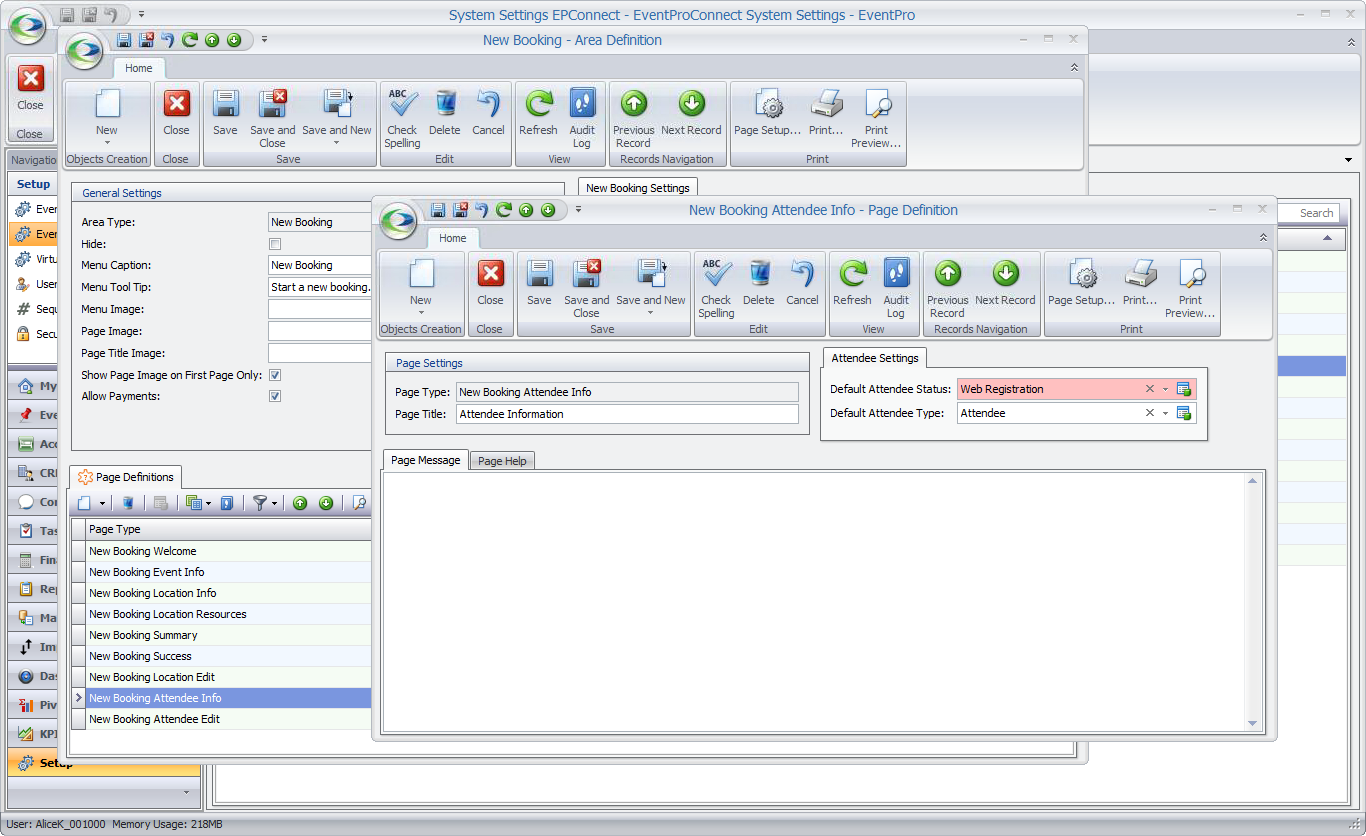Expand New dropdown arrow in Page Definition ribbon

(420, 313)
